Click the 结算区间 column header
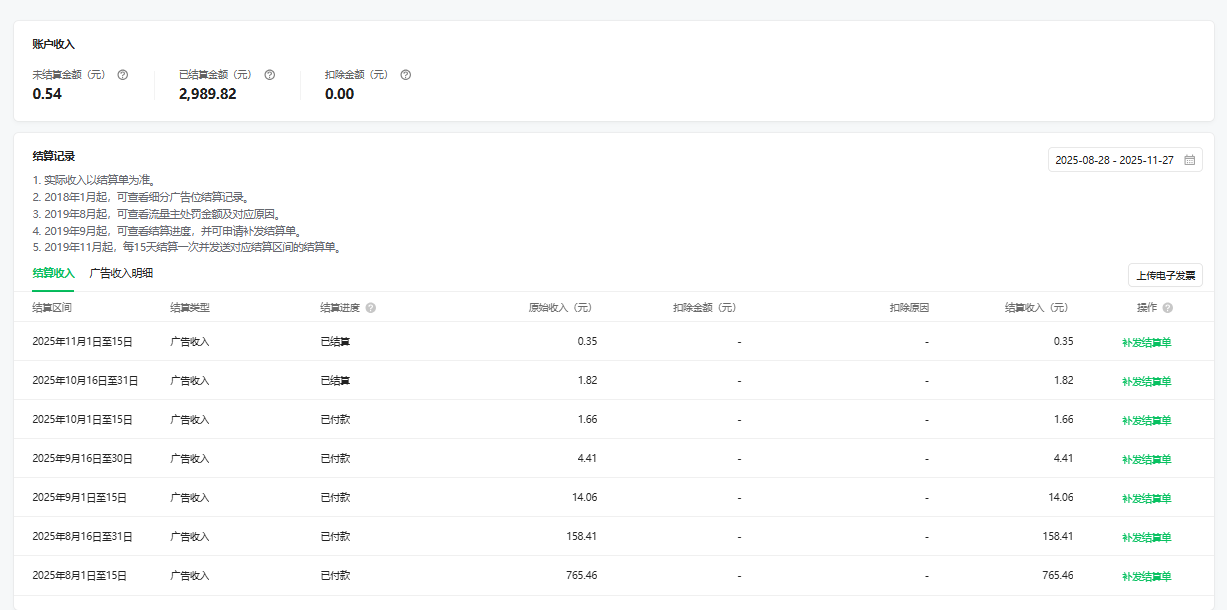 click(x=52, y=308)
